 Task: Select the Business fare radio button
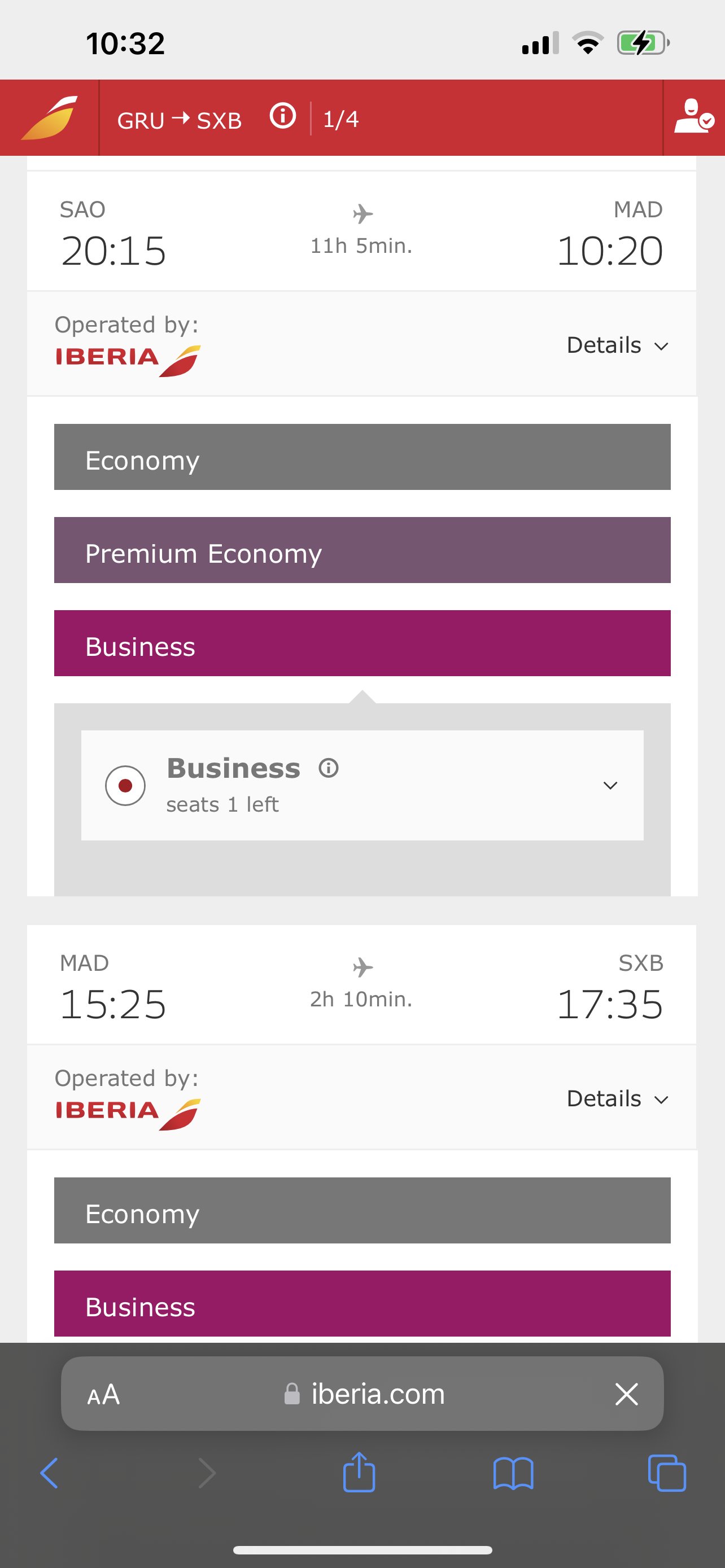[x=125, y=785]
